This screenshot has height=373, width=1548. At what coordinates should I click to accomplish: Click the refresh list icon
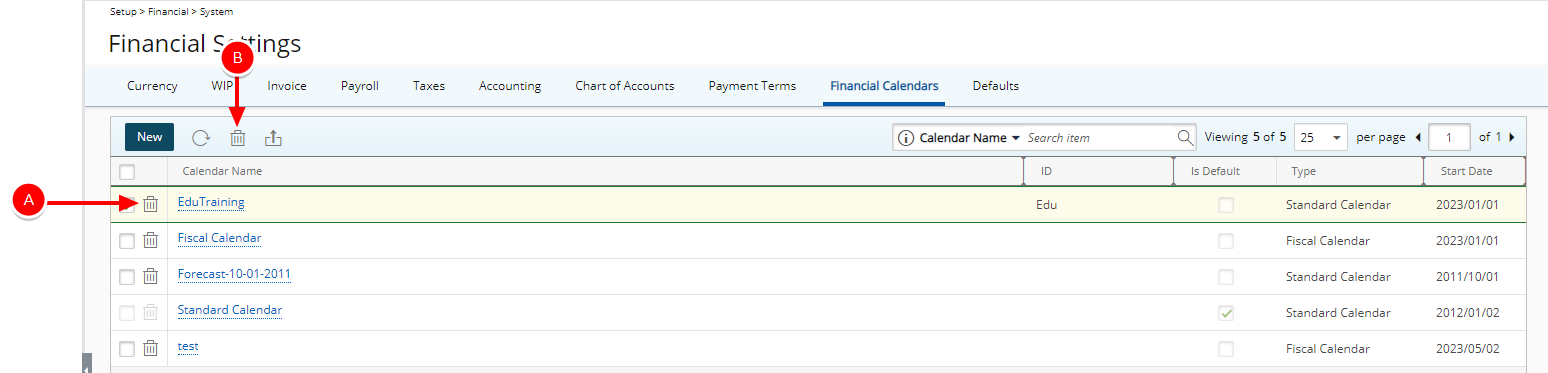tap(201, 138)
